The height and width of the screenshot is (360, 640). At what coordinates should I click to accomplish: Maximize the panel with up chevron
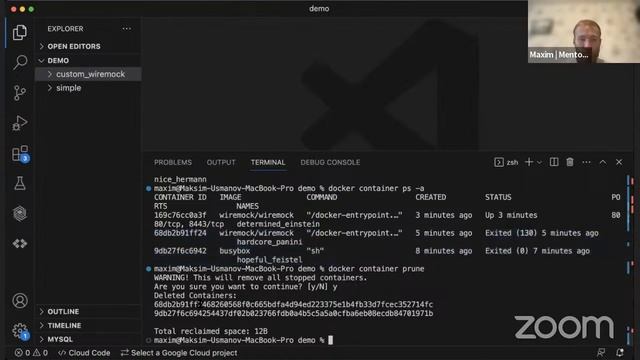tap(603, 162)
